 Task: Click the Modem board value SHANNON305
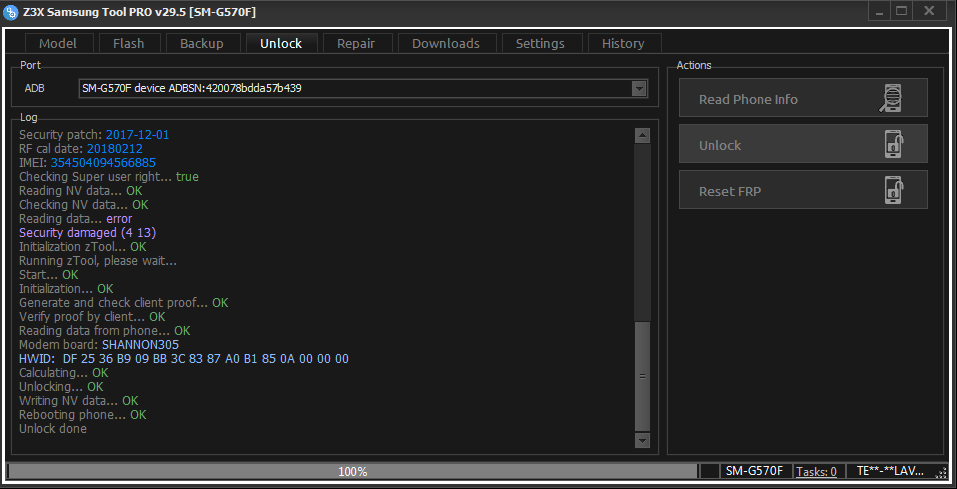(140, 345)
